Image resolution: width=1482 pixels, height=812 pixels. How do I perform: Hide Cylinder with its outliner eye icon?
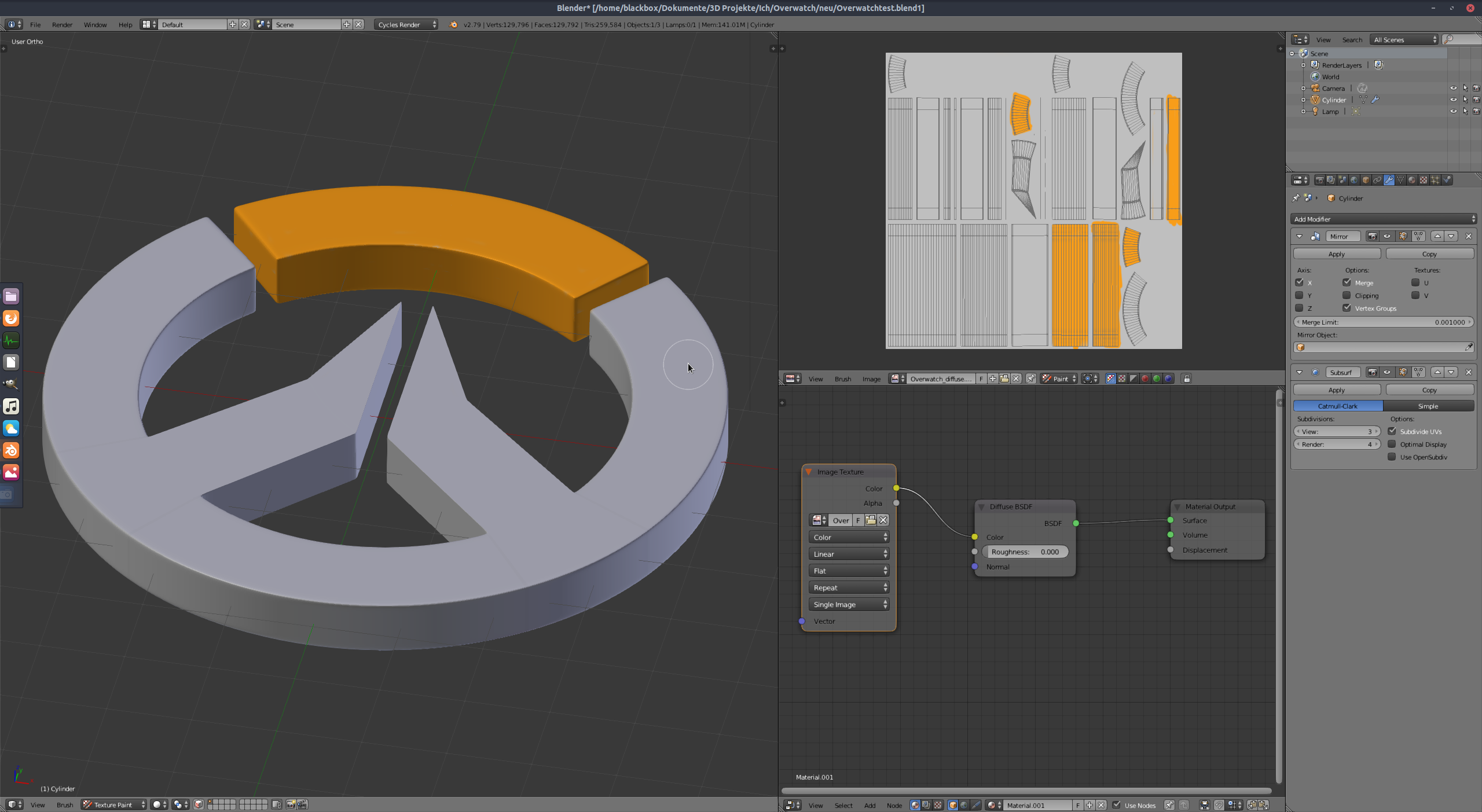1454,100
